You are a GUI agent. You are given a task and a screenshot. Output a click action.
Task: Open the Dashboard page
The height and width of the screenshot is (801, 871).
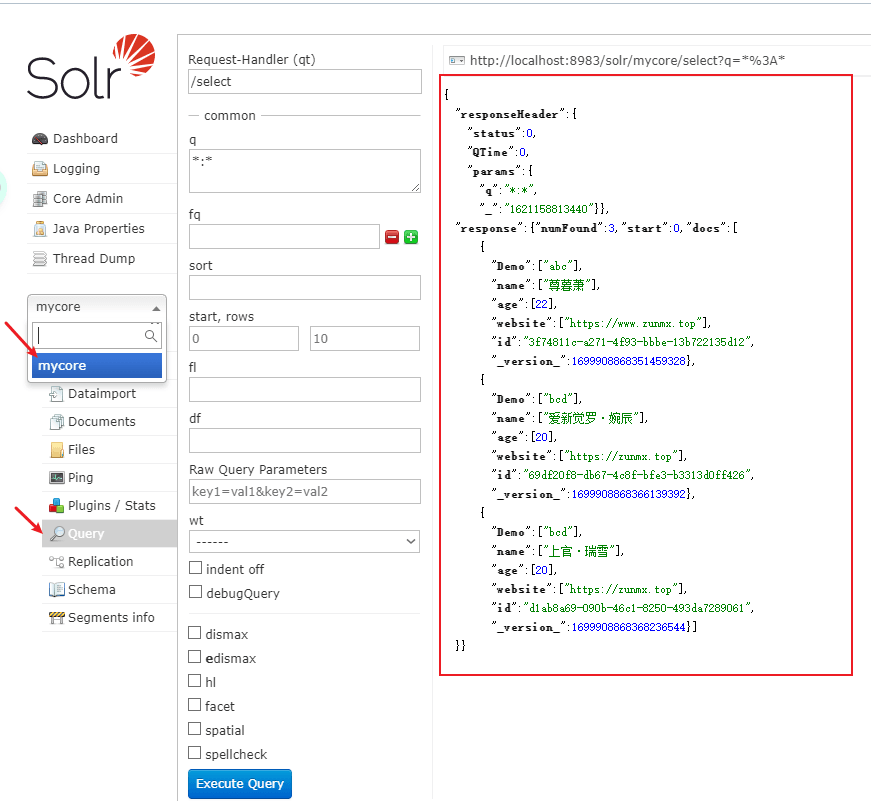[x=85, y=139]
